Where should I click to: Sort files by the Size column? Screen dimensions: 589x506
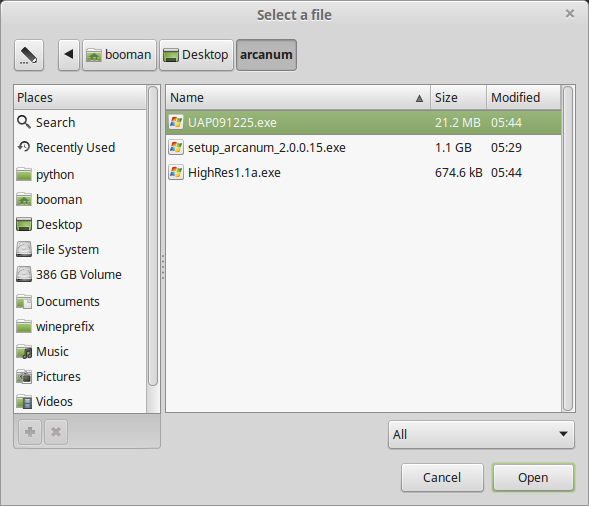pyautogui.click(x=458, y=98)
